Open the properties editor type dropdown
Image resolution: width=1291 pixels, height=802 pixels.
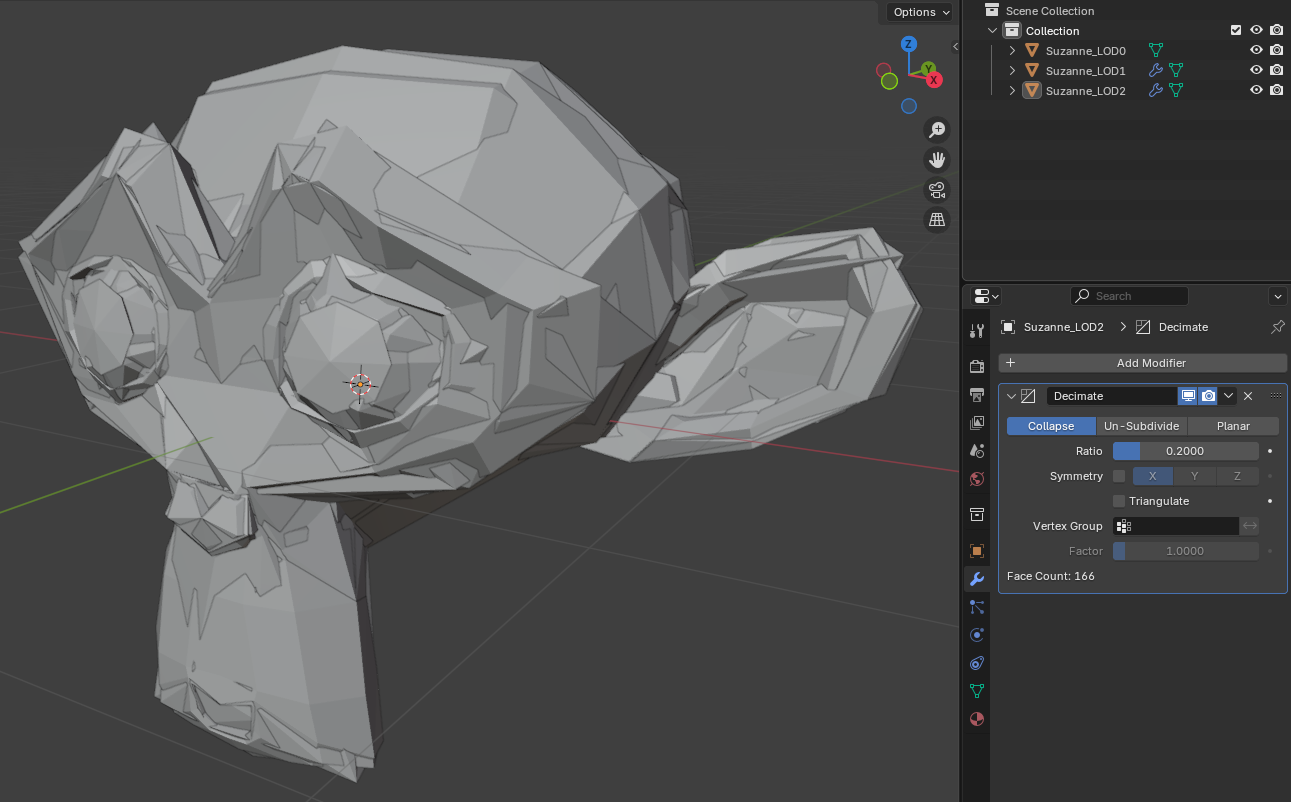click(986, 296)
